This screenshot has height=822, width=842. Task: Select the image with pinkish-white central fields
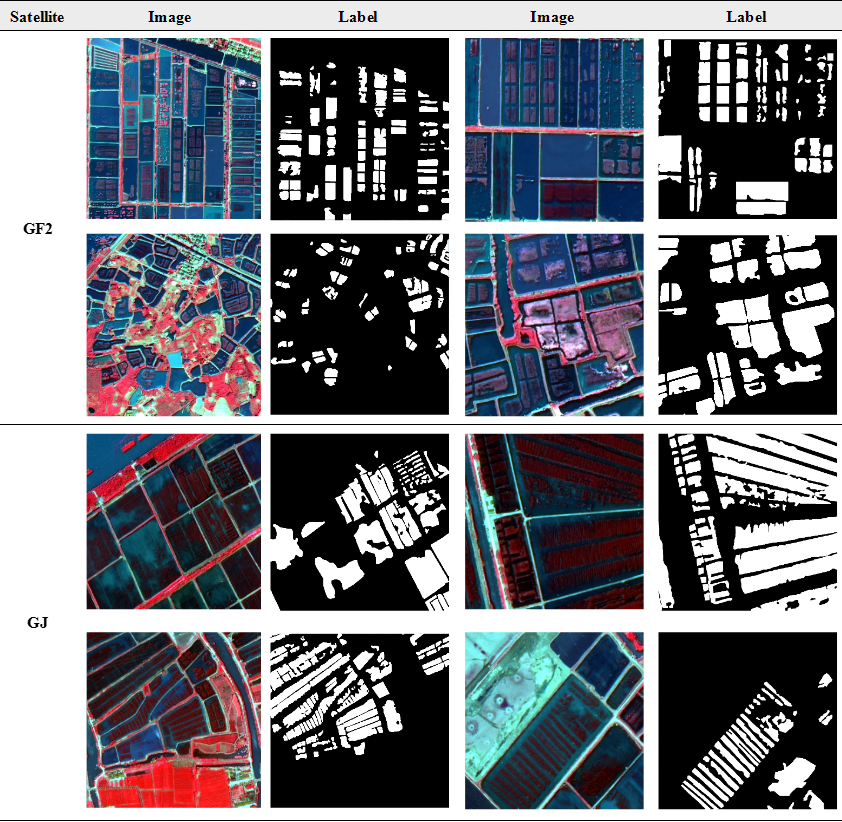554,325
